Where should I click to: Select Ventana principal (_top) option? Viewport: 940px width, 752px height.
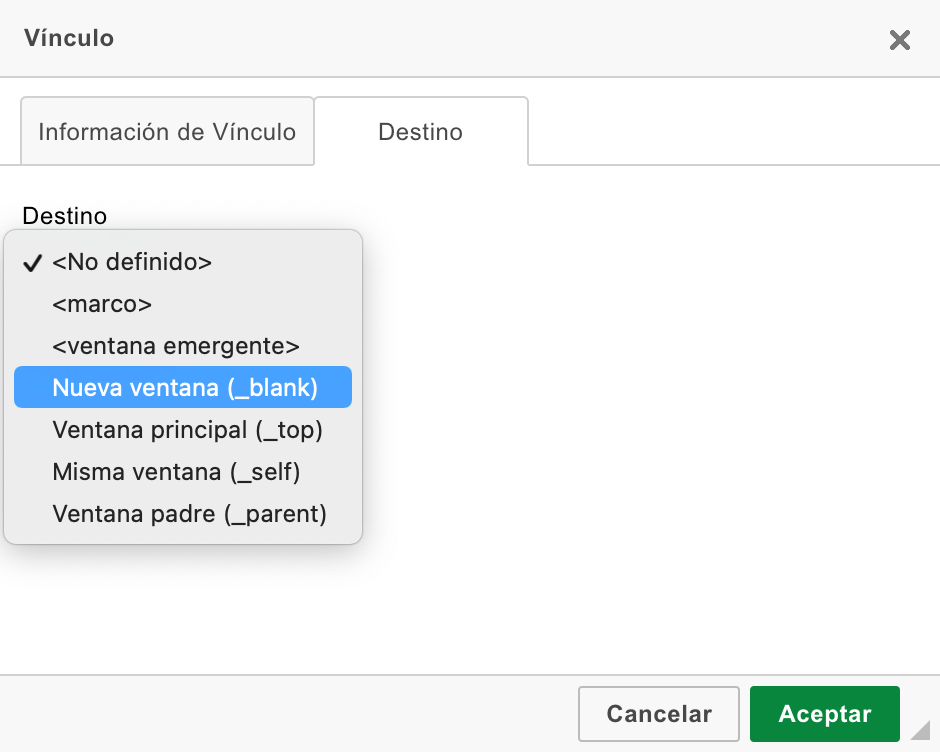pyautogui.click(x=183, y=430)
